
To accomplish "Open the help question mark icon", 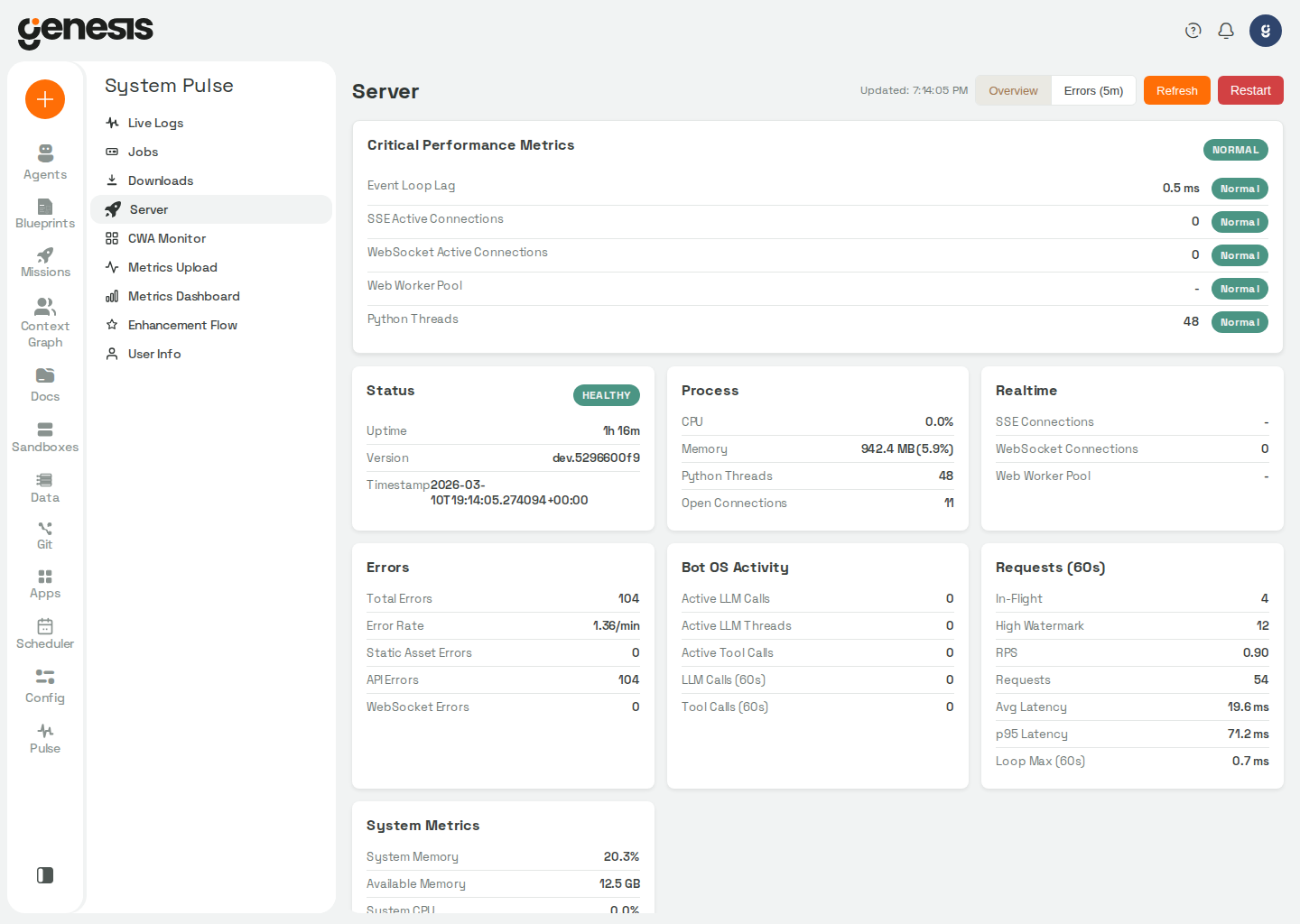I will tap(1193, 31).
